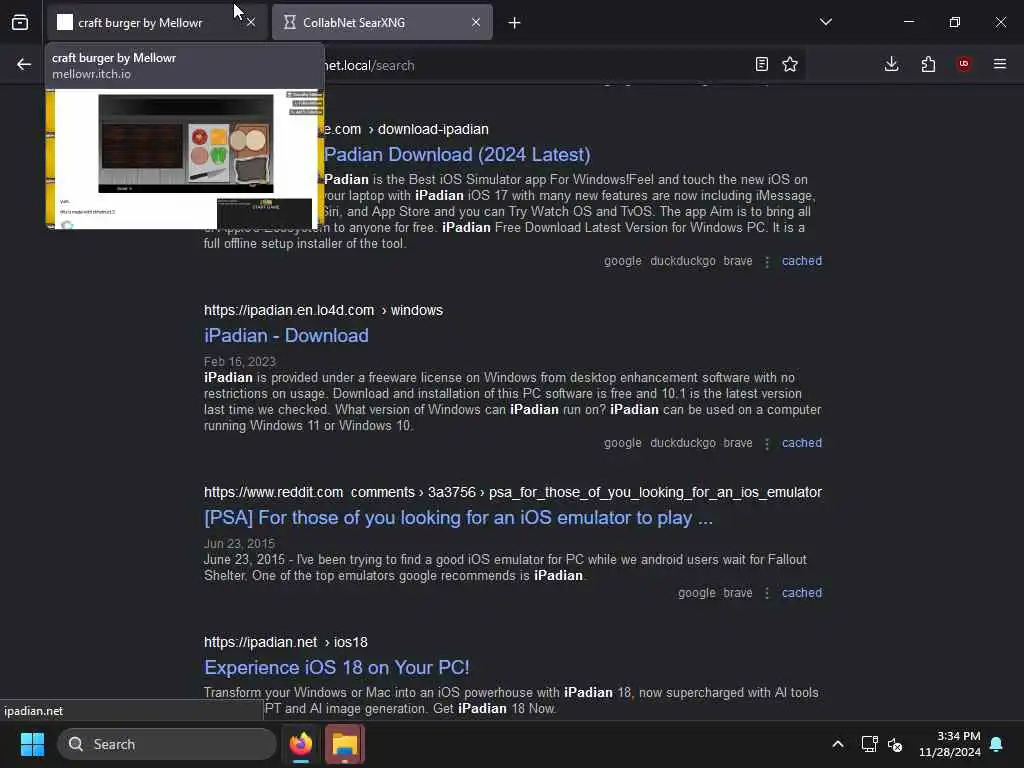This screenshot has height=768, width=1024.
Task: Open options dots for lo4d result
Action: [x=767, y=443]
